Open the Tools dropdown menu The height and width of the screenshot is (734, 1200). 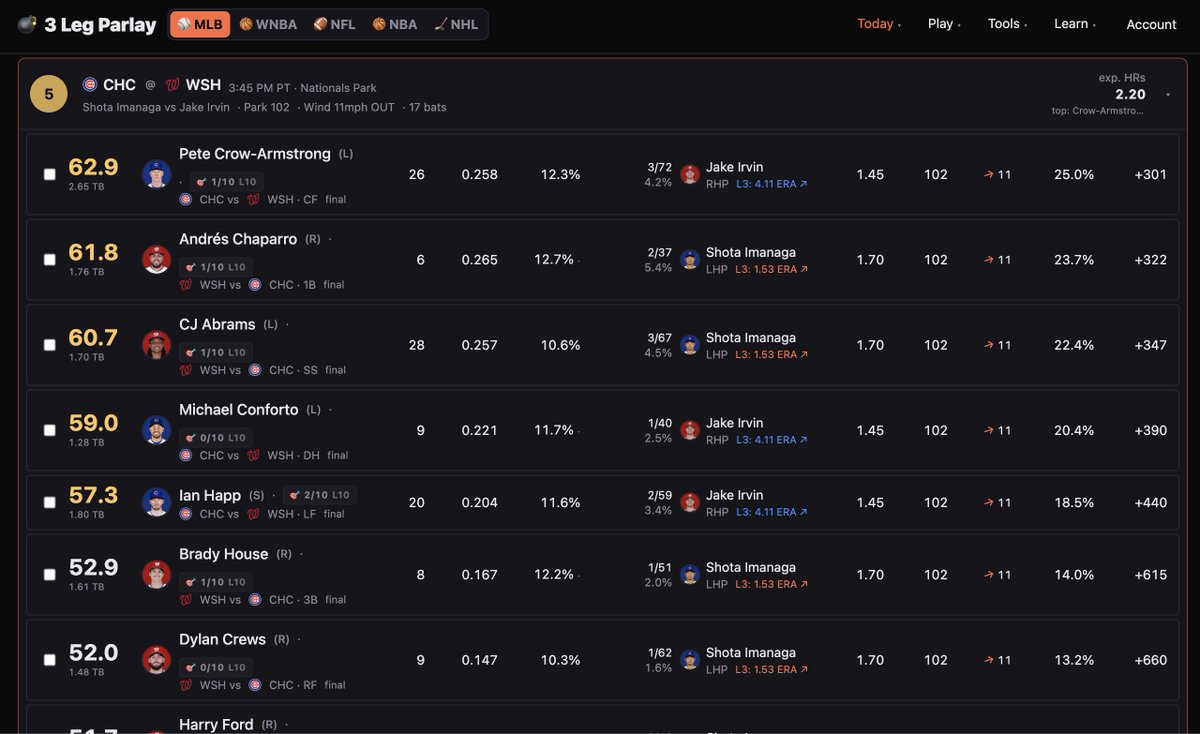pyautogui.click(x=1008, y=24)
